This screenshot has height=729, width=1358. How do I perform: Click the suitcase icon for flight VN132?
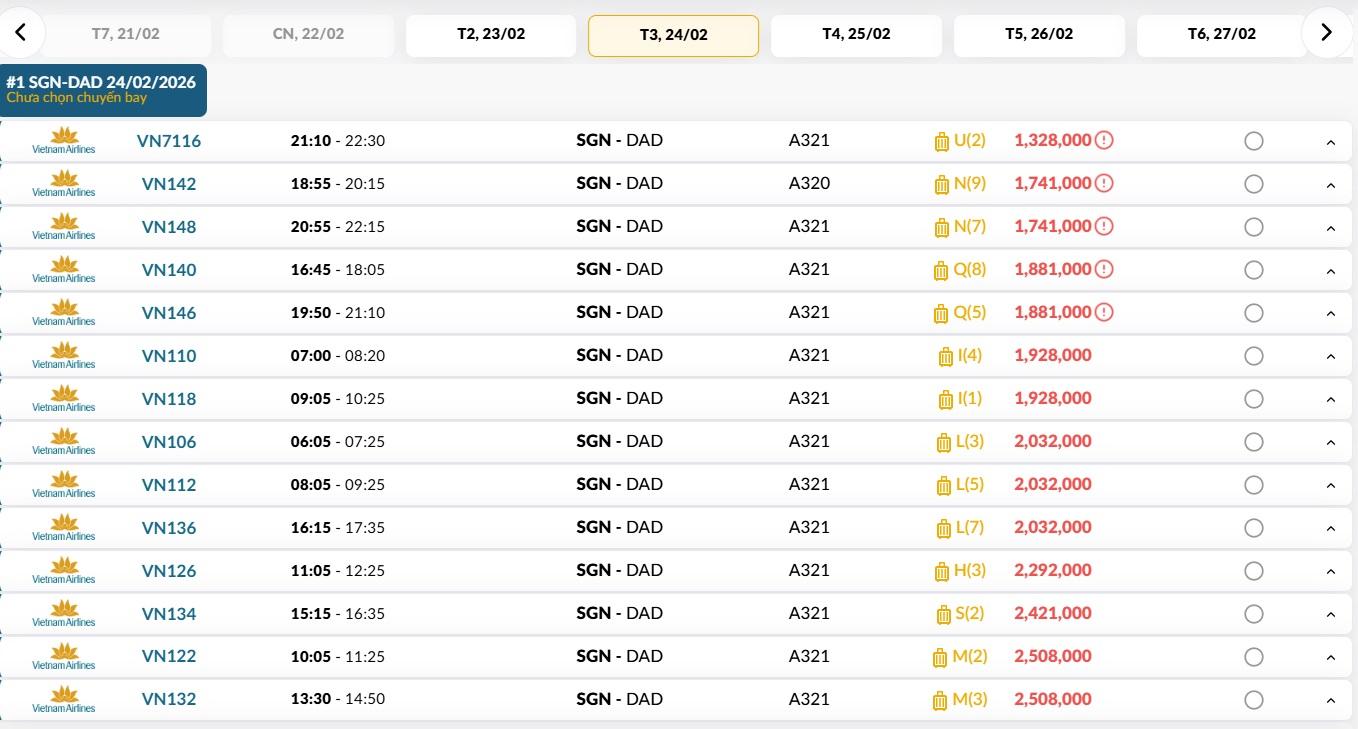tap(939, 701)
